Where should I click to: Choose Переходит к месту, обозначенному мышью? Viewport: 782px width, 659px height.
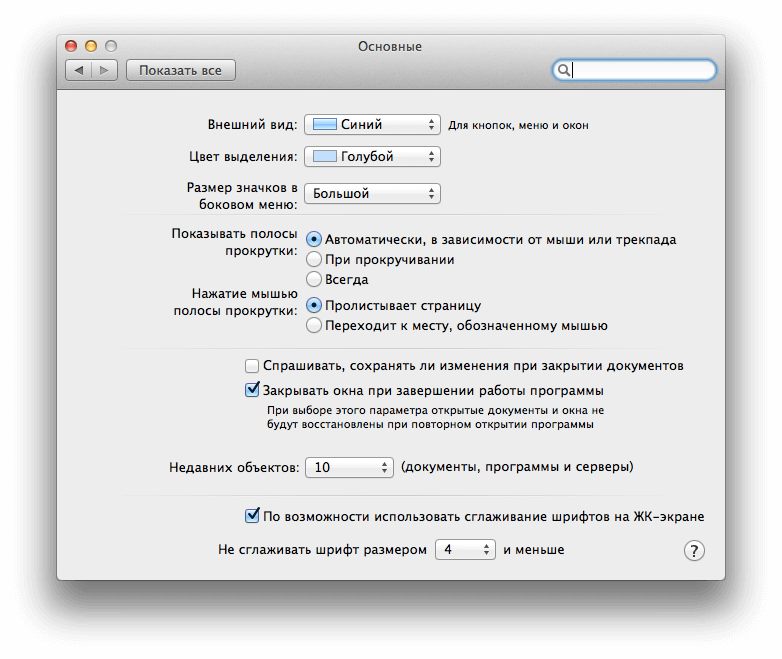coord(314,325)
